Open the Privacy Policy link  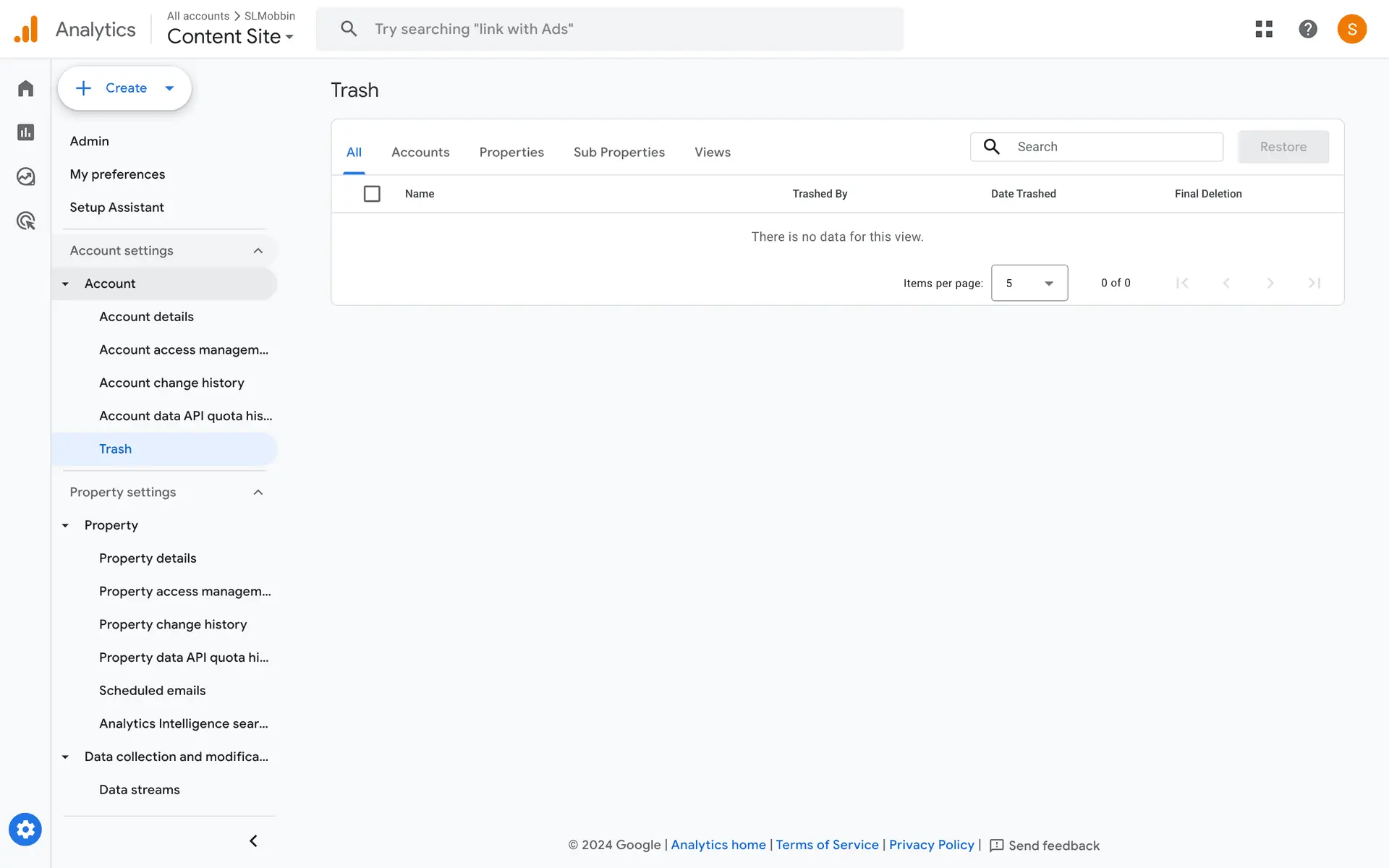(x=931, y=845)
